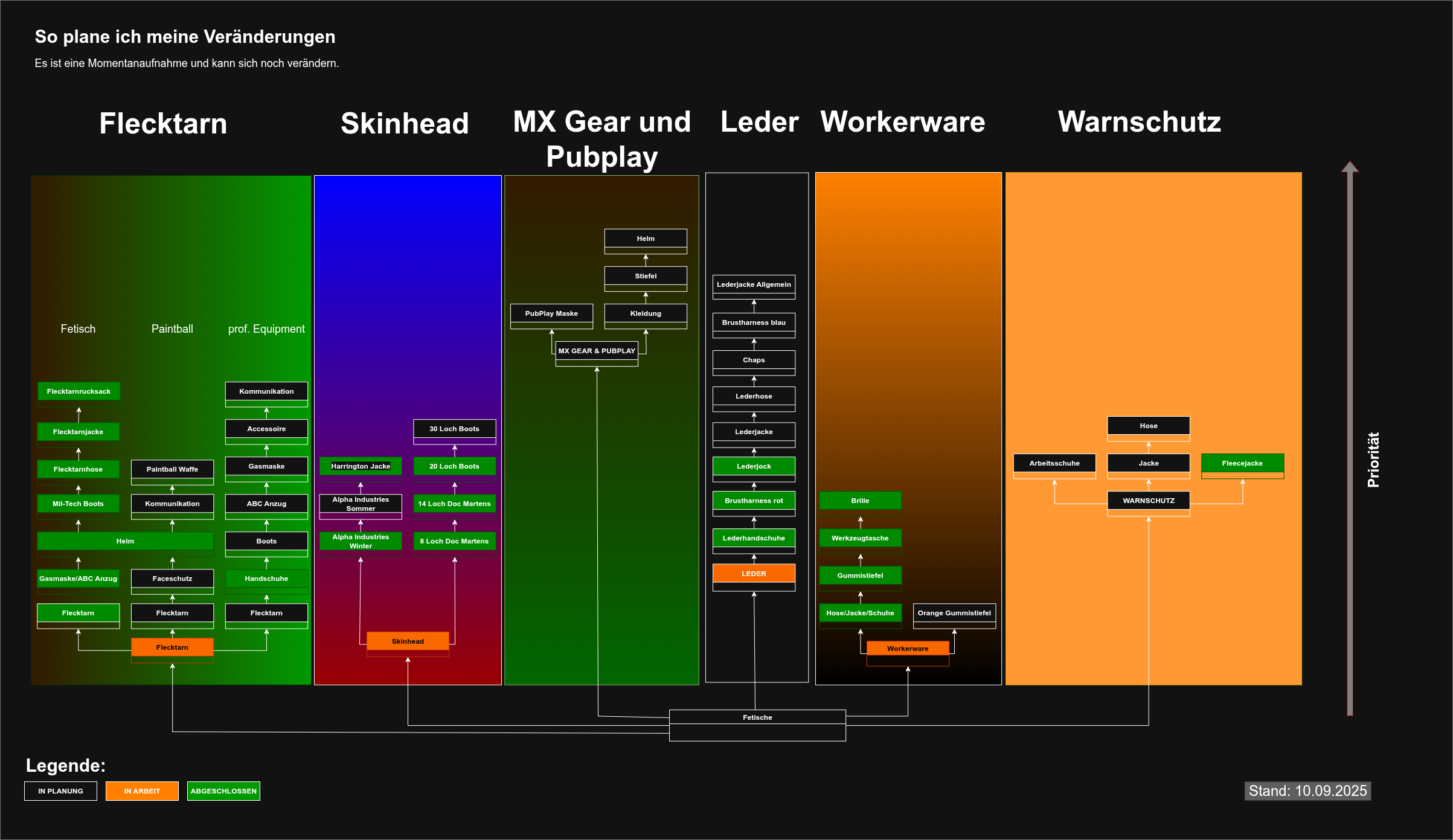Select the Stand date label
The image size is (1453, 840).
(x=1307, y=791)
